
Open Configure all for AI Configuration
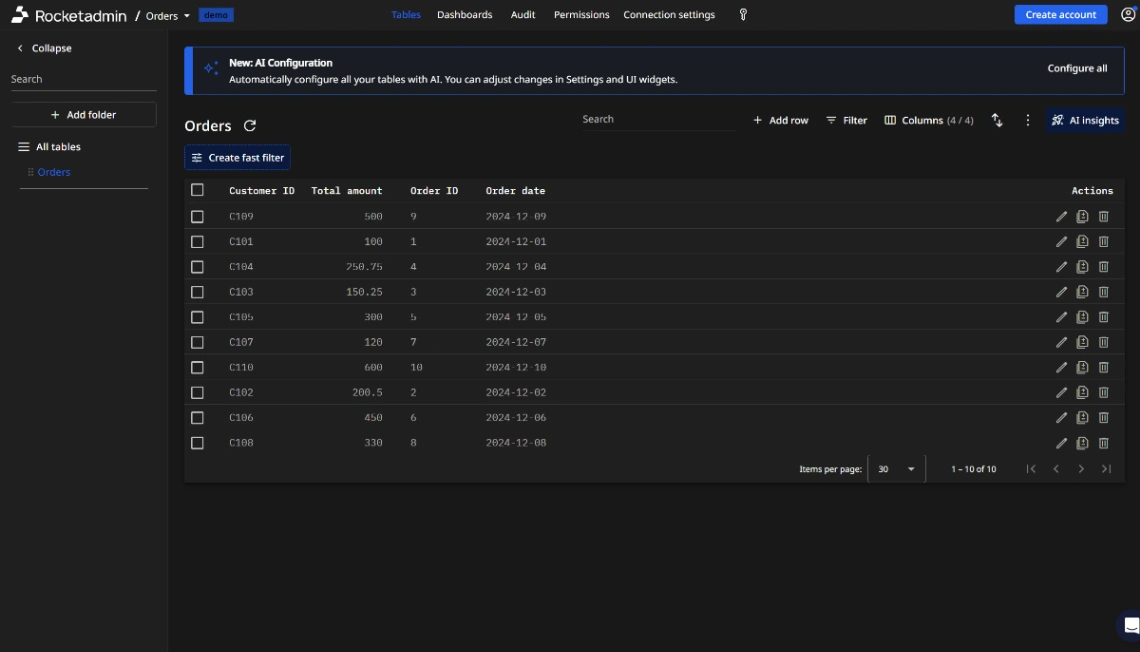point(1077,68)
